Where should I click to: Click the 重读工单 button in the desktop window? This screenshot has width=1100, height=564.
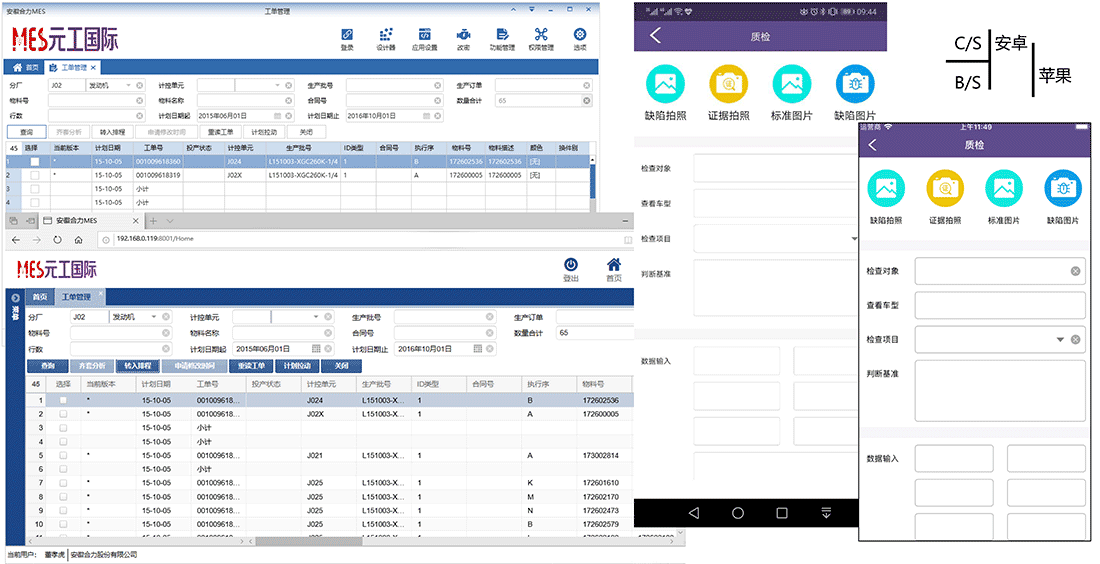(220, 132)
